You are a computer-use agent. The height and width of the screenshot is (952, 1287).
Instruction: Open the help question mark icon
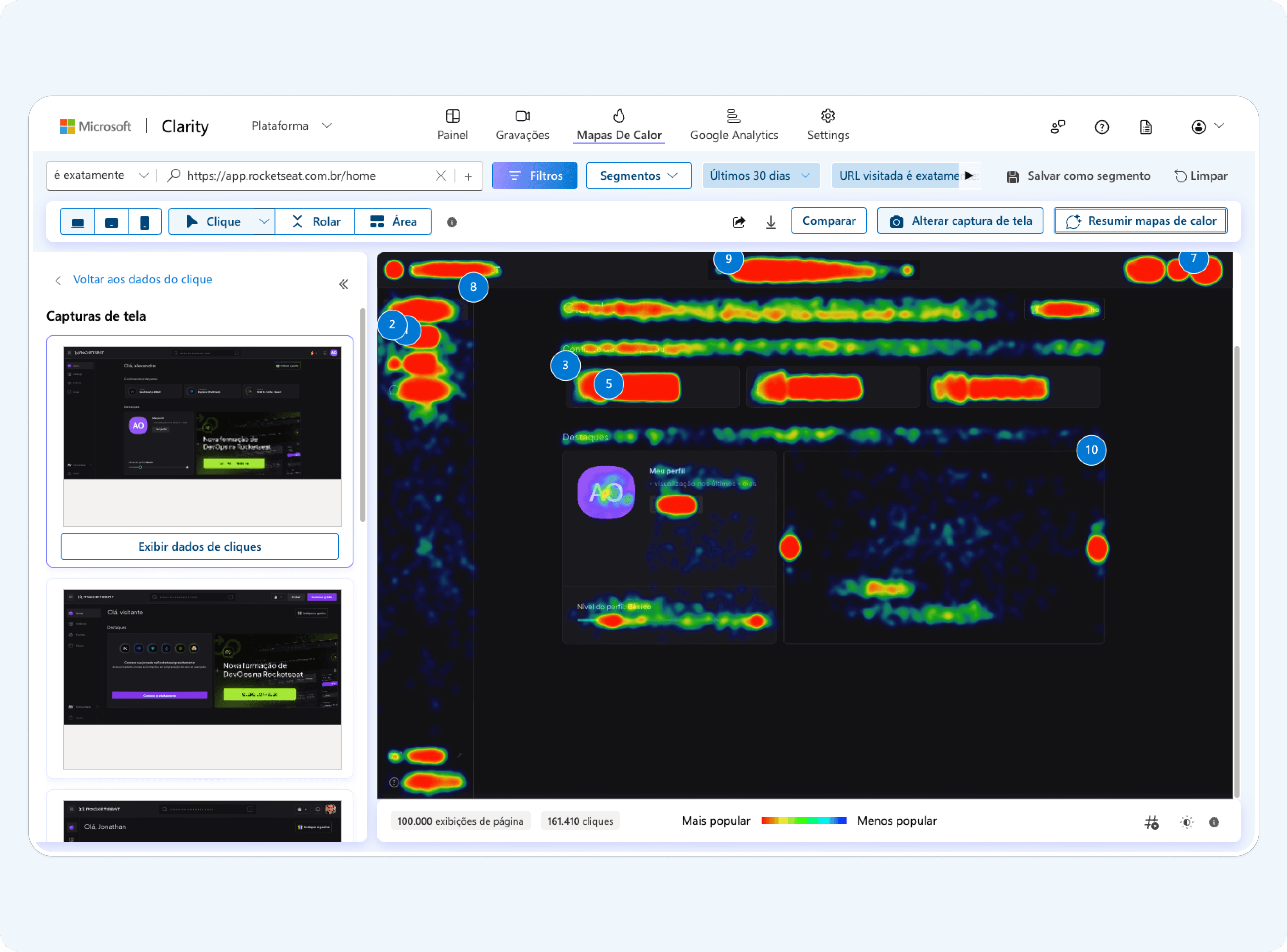tap(1101, 127)
